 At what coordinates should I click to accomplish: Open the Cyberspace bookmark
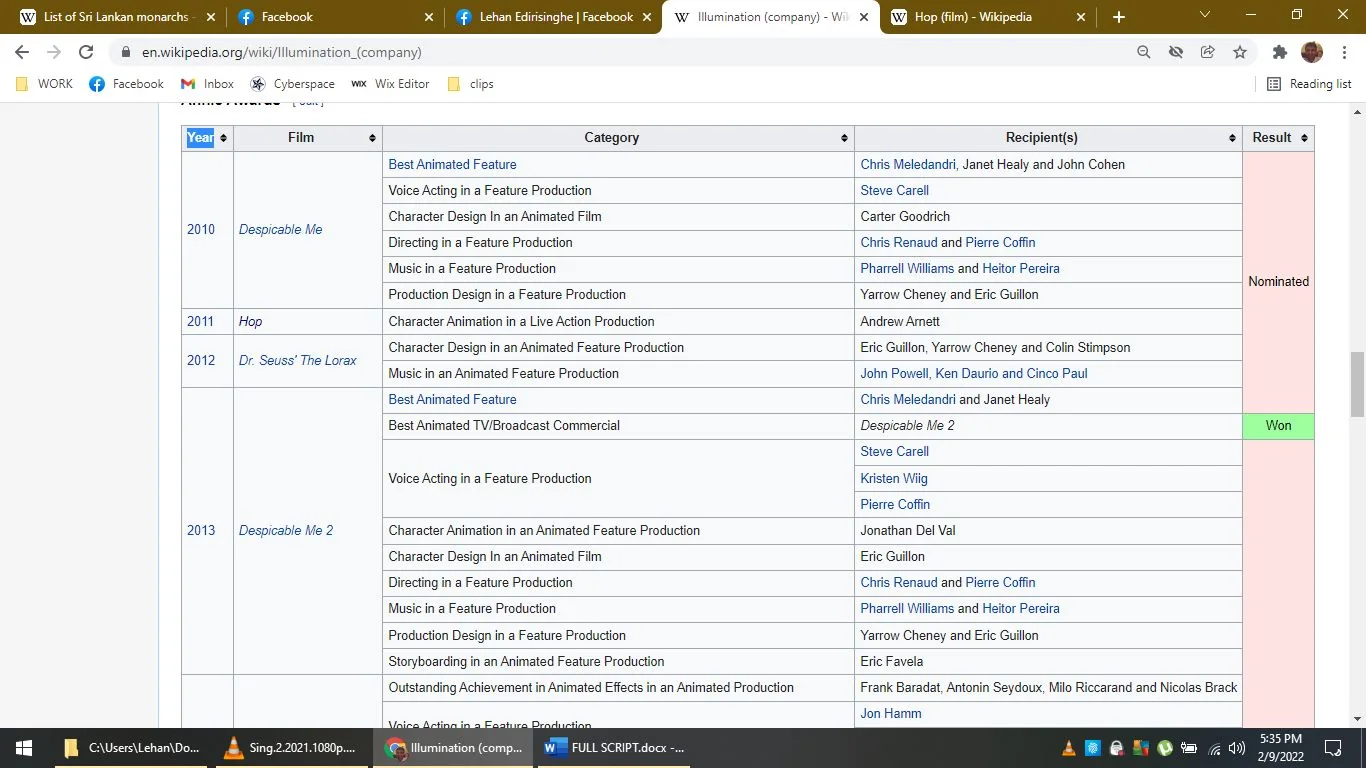292,84
